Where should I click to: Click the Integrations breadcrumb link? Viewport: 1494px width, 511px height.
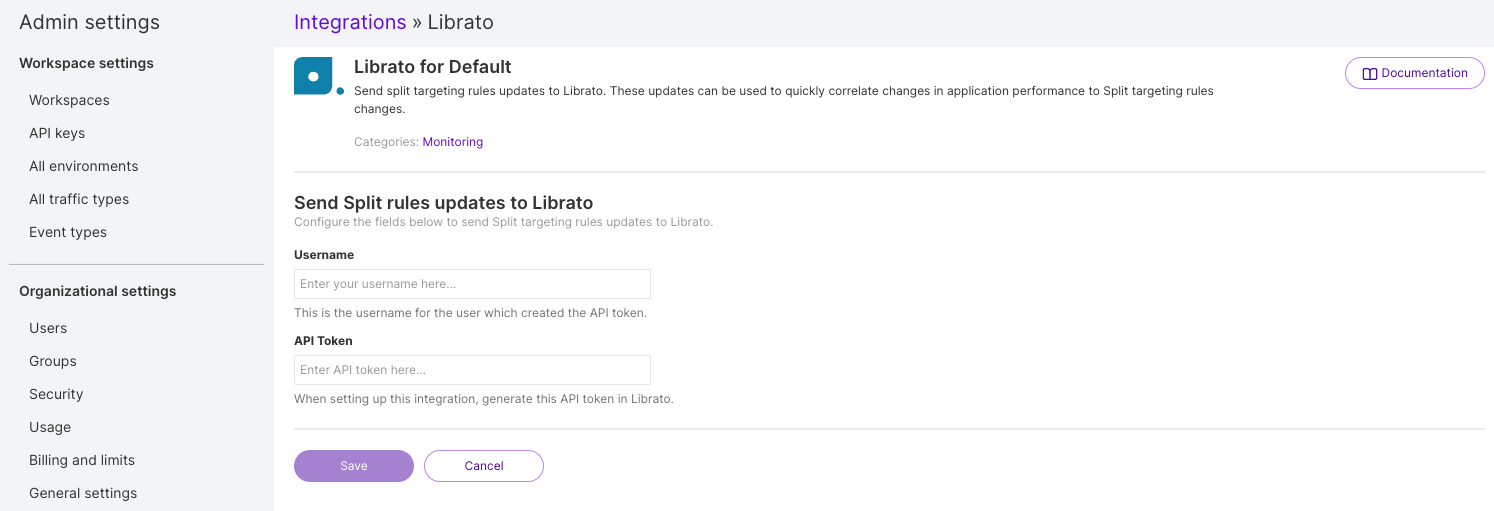tap(350, 22)
